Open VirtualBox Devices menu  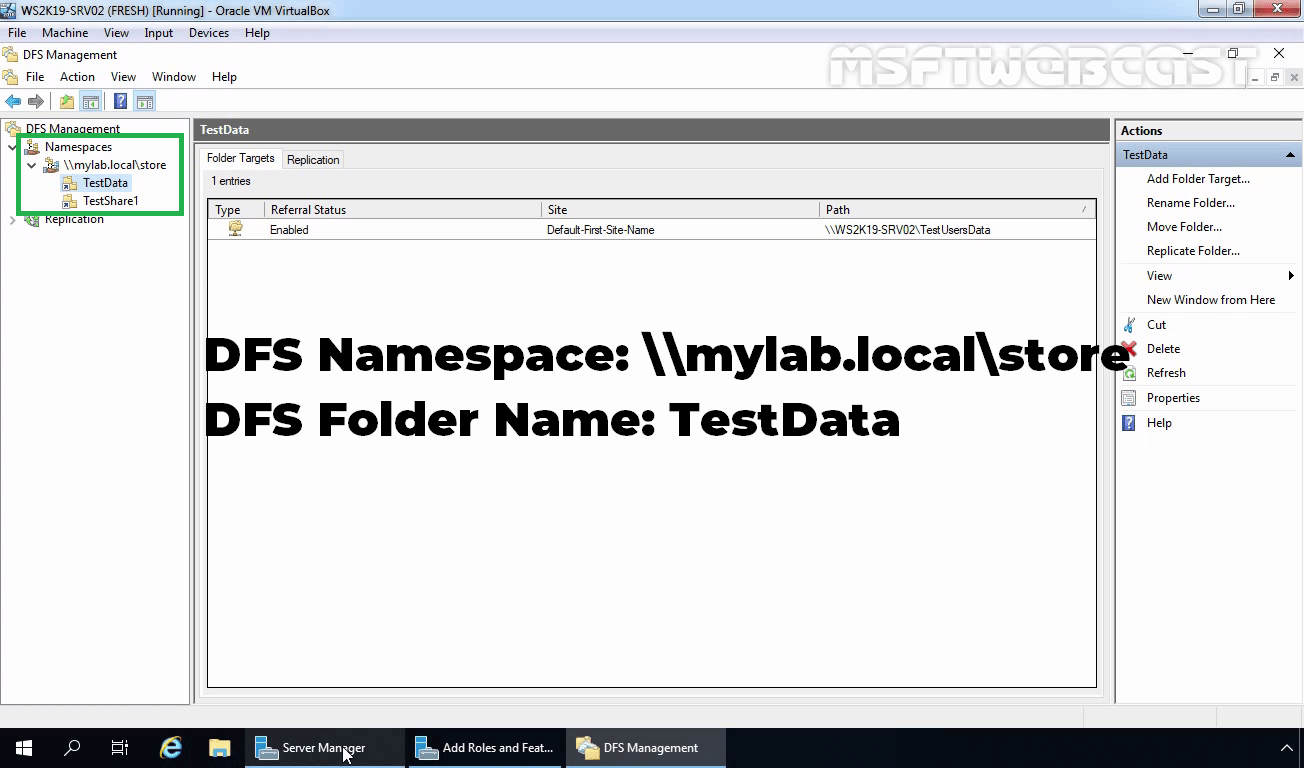pyautogui.click(x=208, y=33)
